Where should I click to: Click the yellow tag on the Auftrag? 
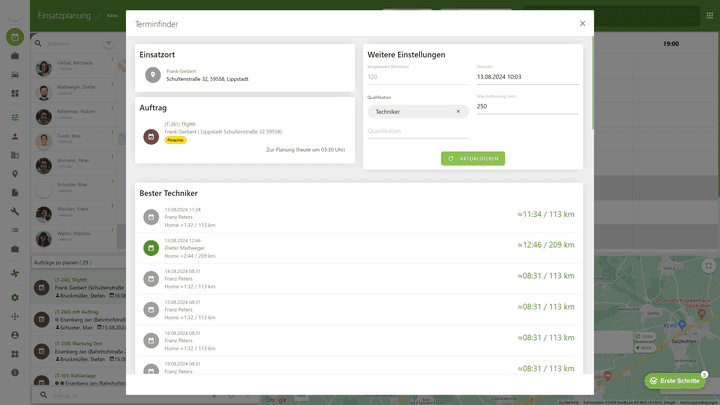[x=175, y=140]
